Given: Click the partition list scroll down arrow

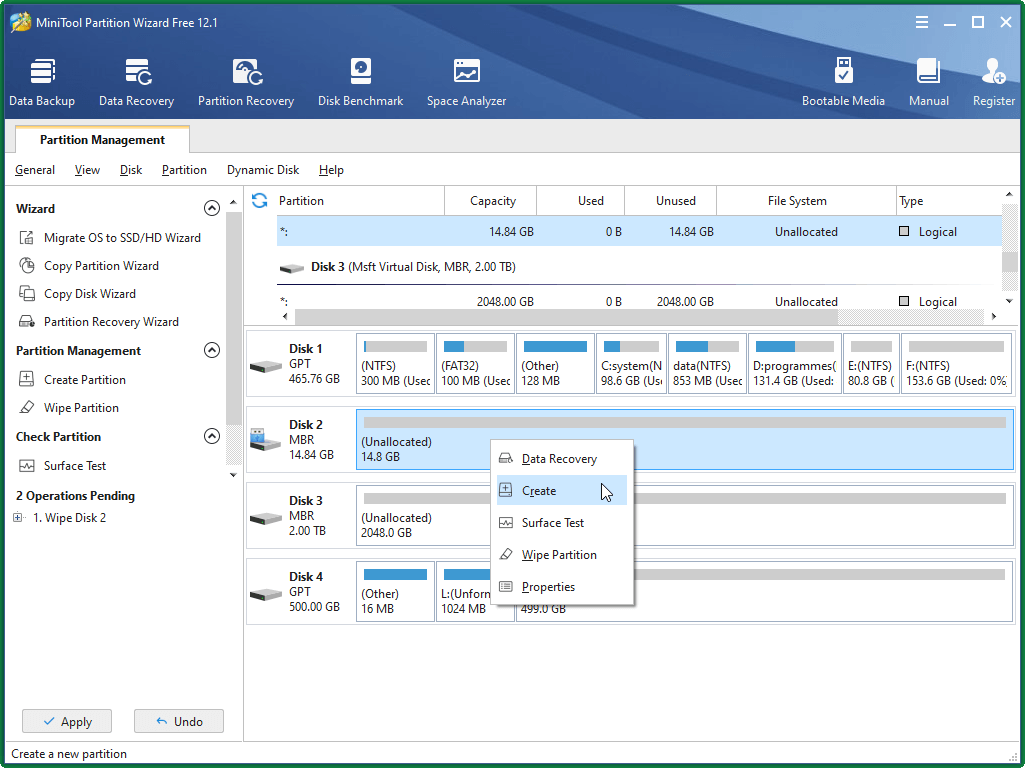Looking at the screenshot, I should coord(1009,301).
